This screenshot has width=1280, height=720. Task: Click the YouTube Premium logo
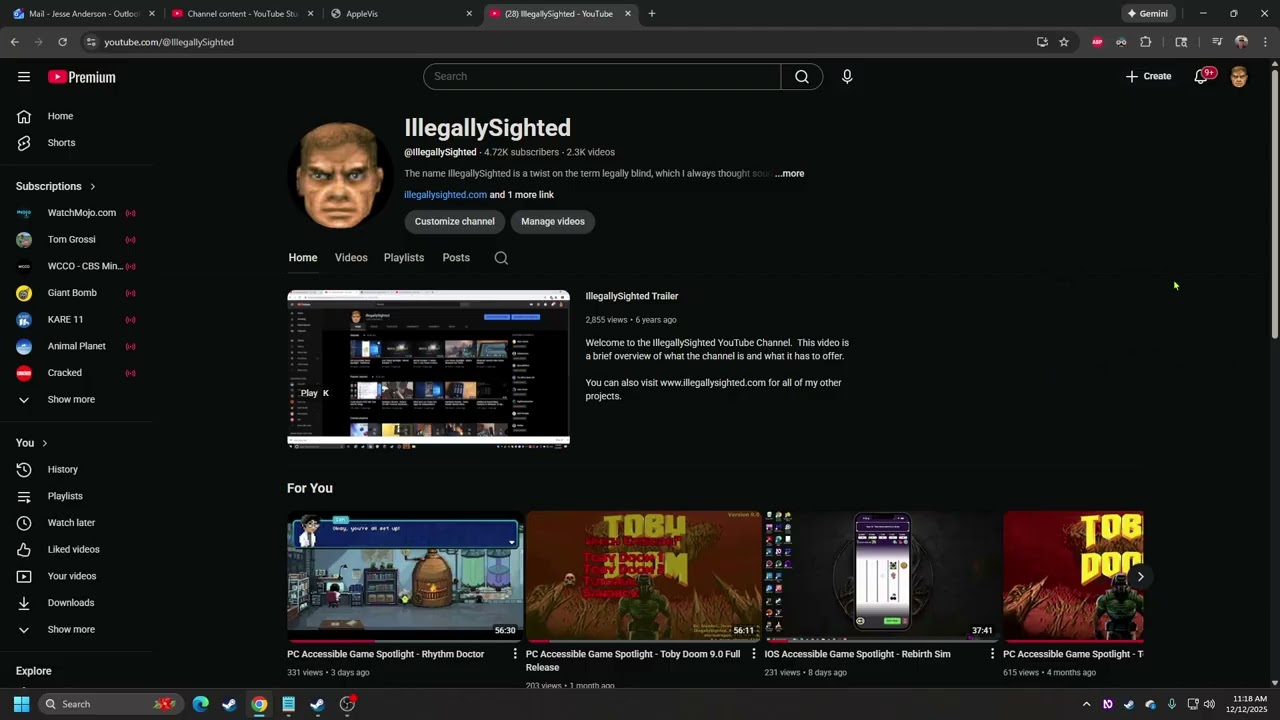tap(81, 77)
